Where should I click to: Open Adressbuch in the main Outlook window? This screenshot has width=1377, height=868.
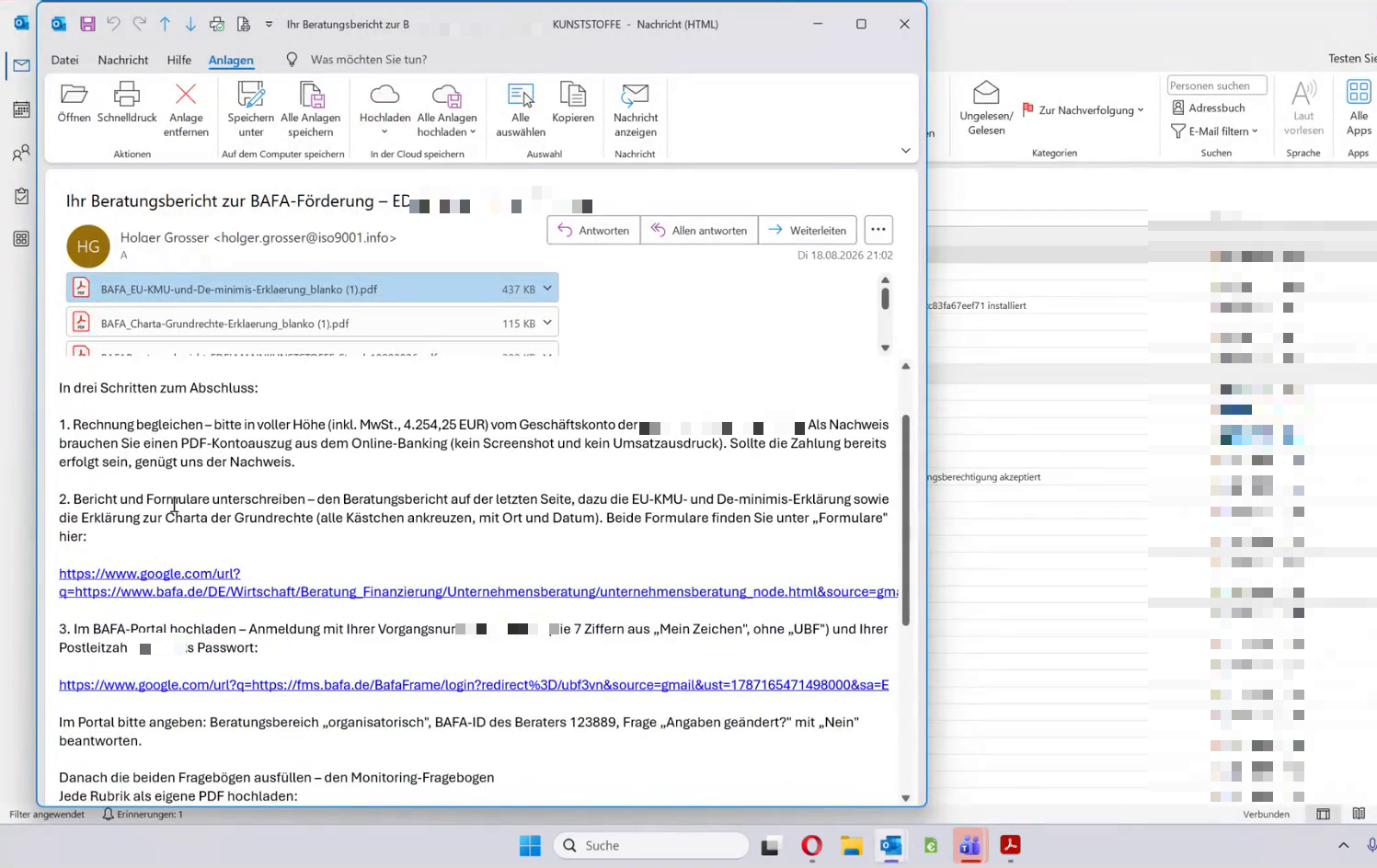1208,108
